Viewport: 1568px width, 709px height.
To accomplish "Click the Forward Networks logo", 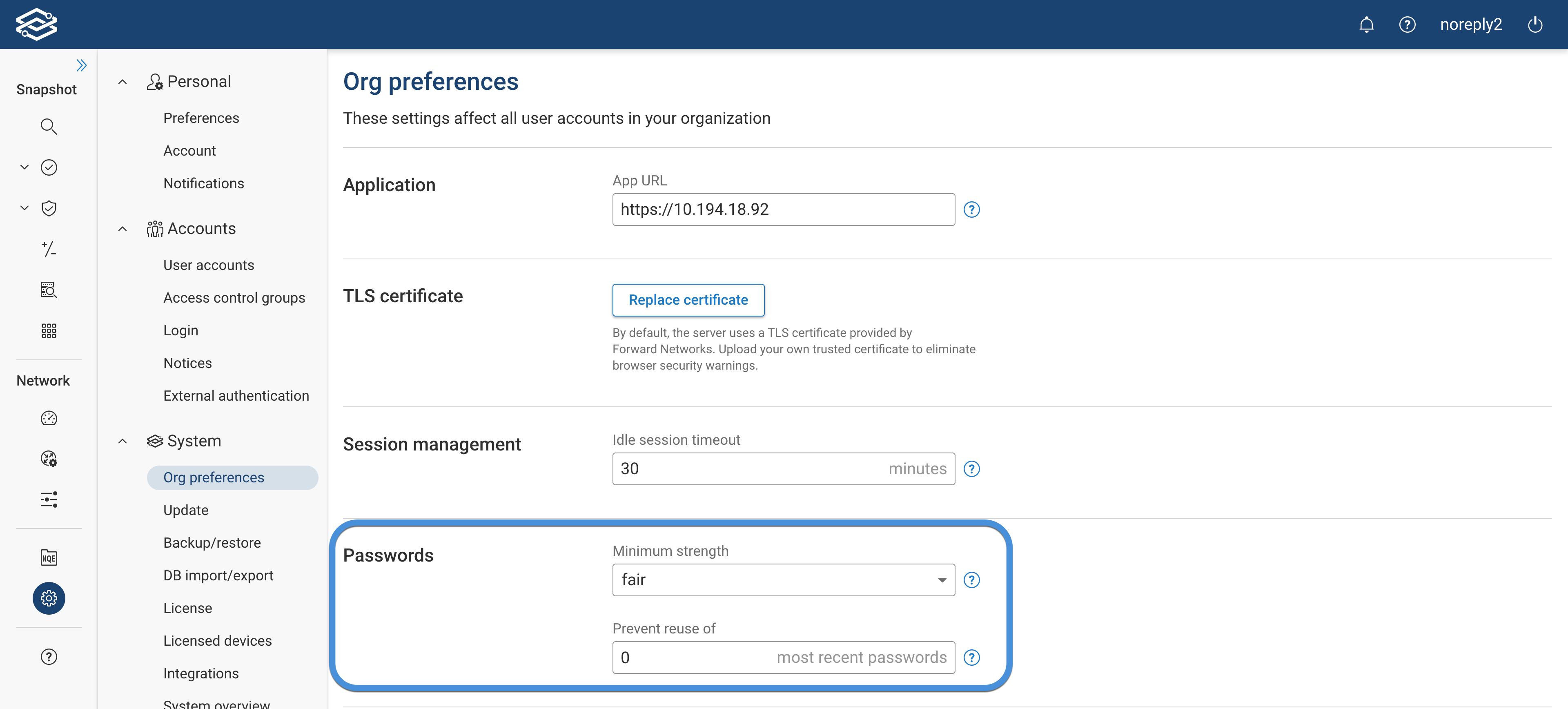I will pos(36,24).
